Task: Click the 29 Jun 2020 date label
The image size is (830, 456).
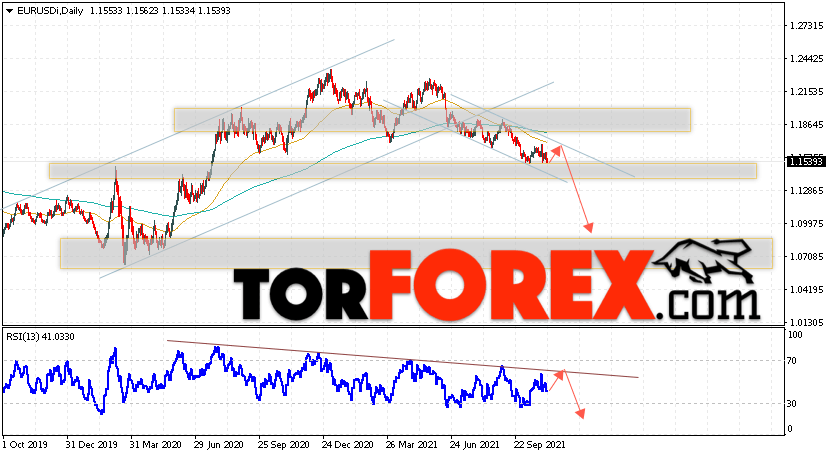Action: tap(219, 445)
